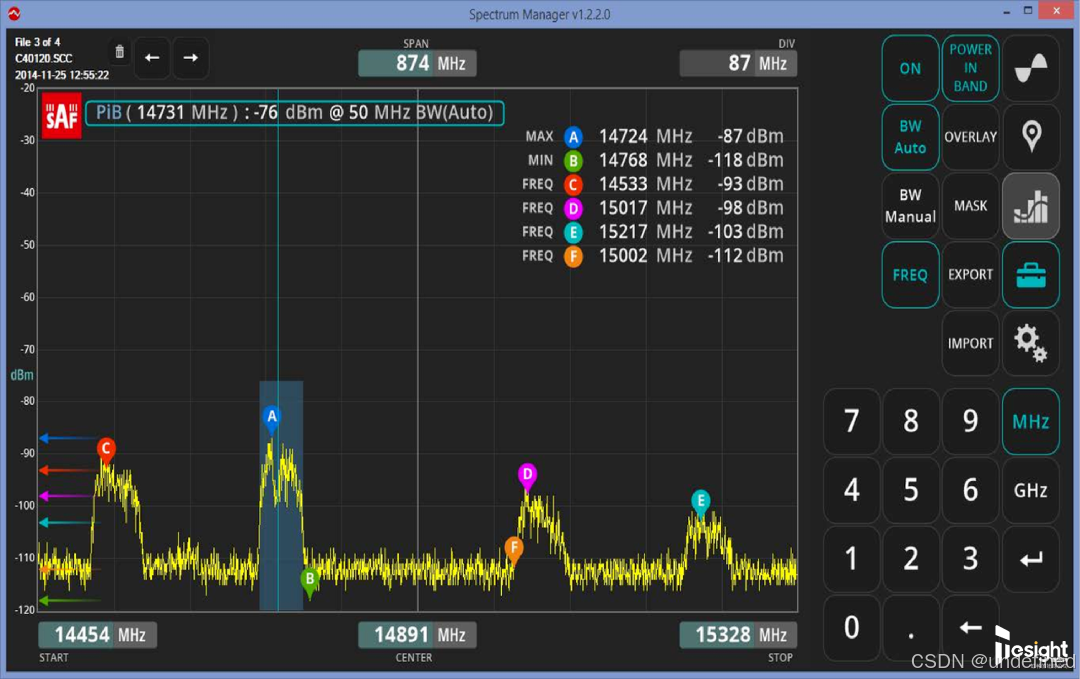Click the teal E icon in marker table

pos(573,233)
